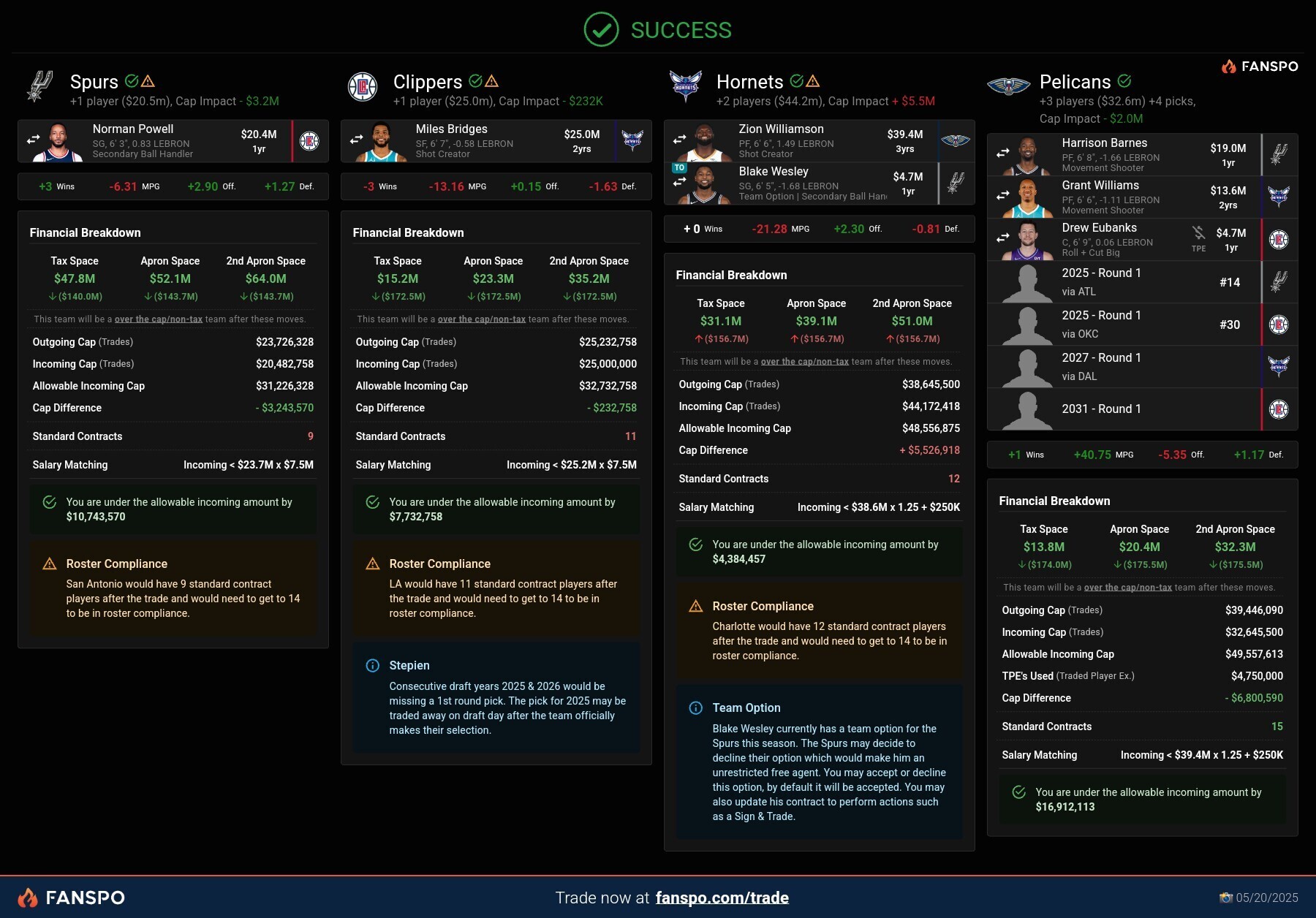The width and height of the screenshot is (1316, 918).
Task: Open the fanspo.com/trade link
Action: pyautogui.click(x=722, y=898)
